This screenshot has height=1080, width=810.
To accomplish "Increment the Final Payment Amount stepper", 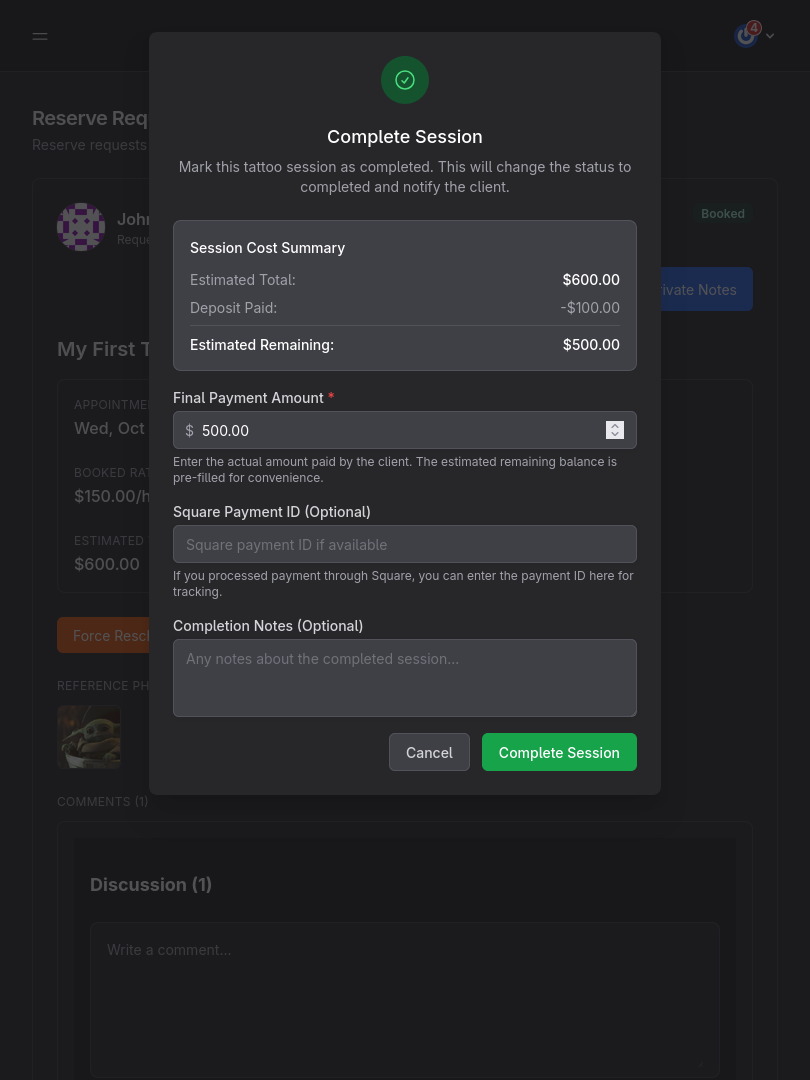I will [x=614, y=425].
